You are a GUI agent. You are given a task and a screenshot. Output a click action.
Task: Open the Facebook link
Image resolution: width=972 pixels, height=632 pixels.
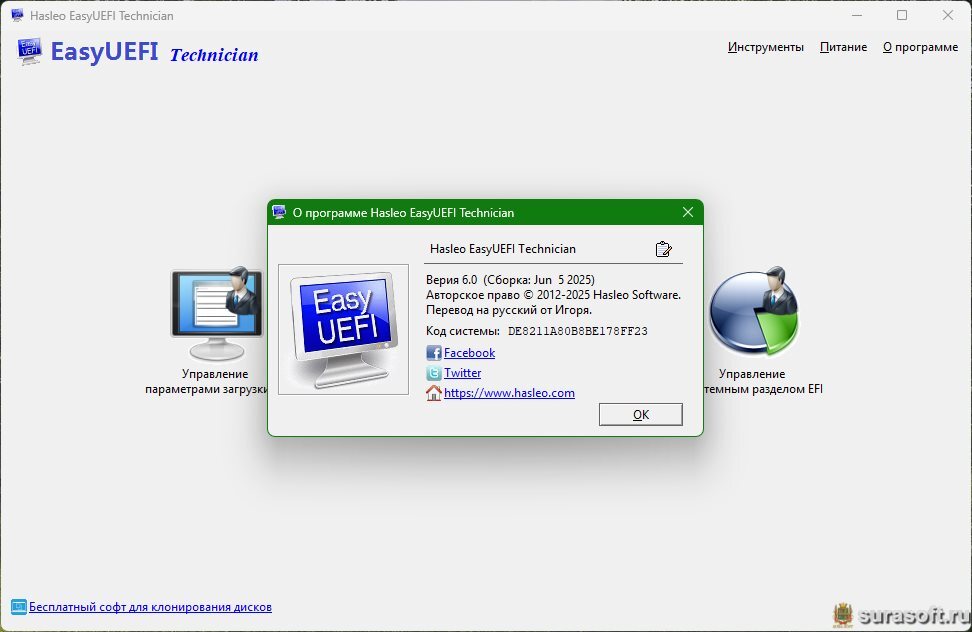click(469, 353)
